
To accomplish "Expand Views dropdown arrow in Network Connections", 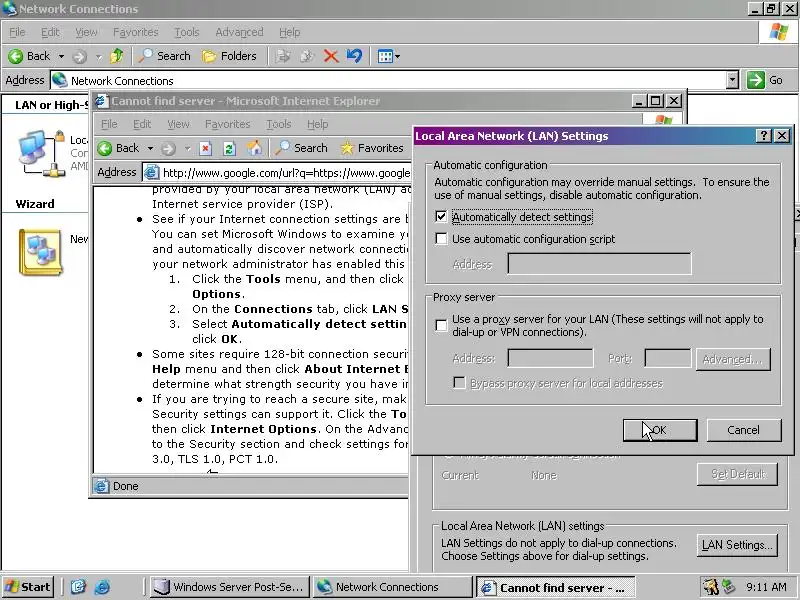I will tap(397, 56).
